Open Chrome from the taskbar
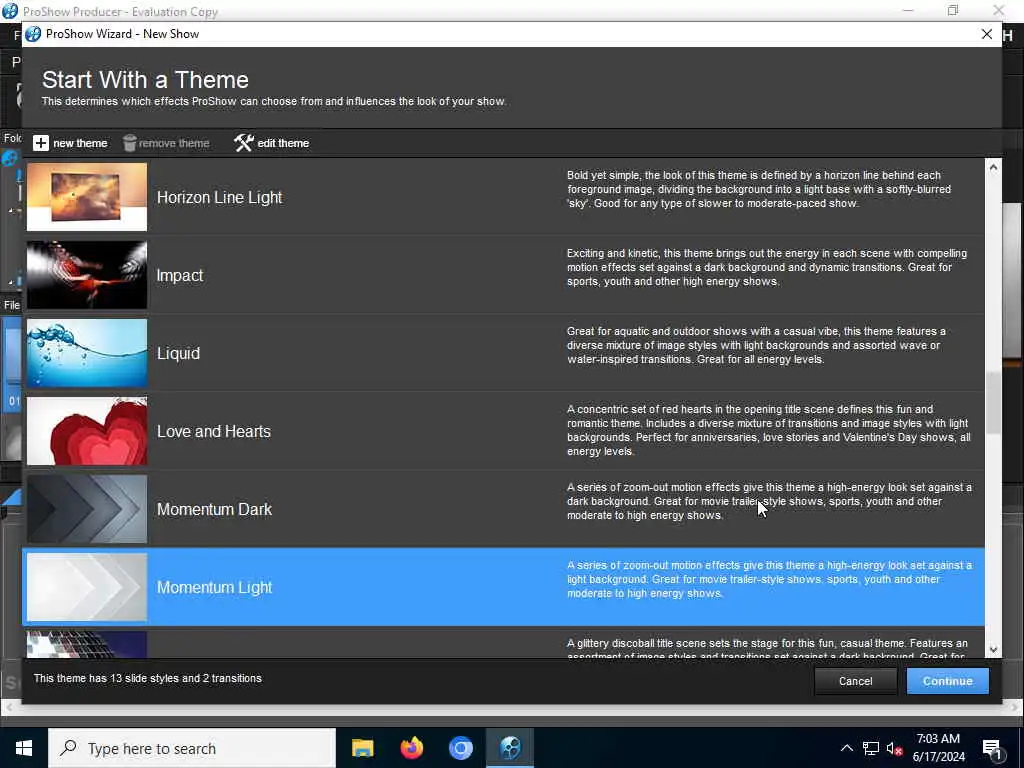Screen dimensions: 1024x768 (x=460, y=748)
